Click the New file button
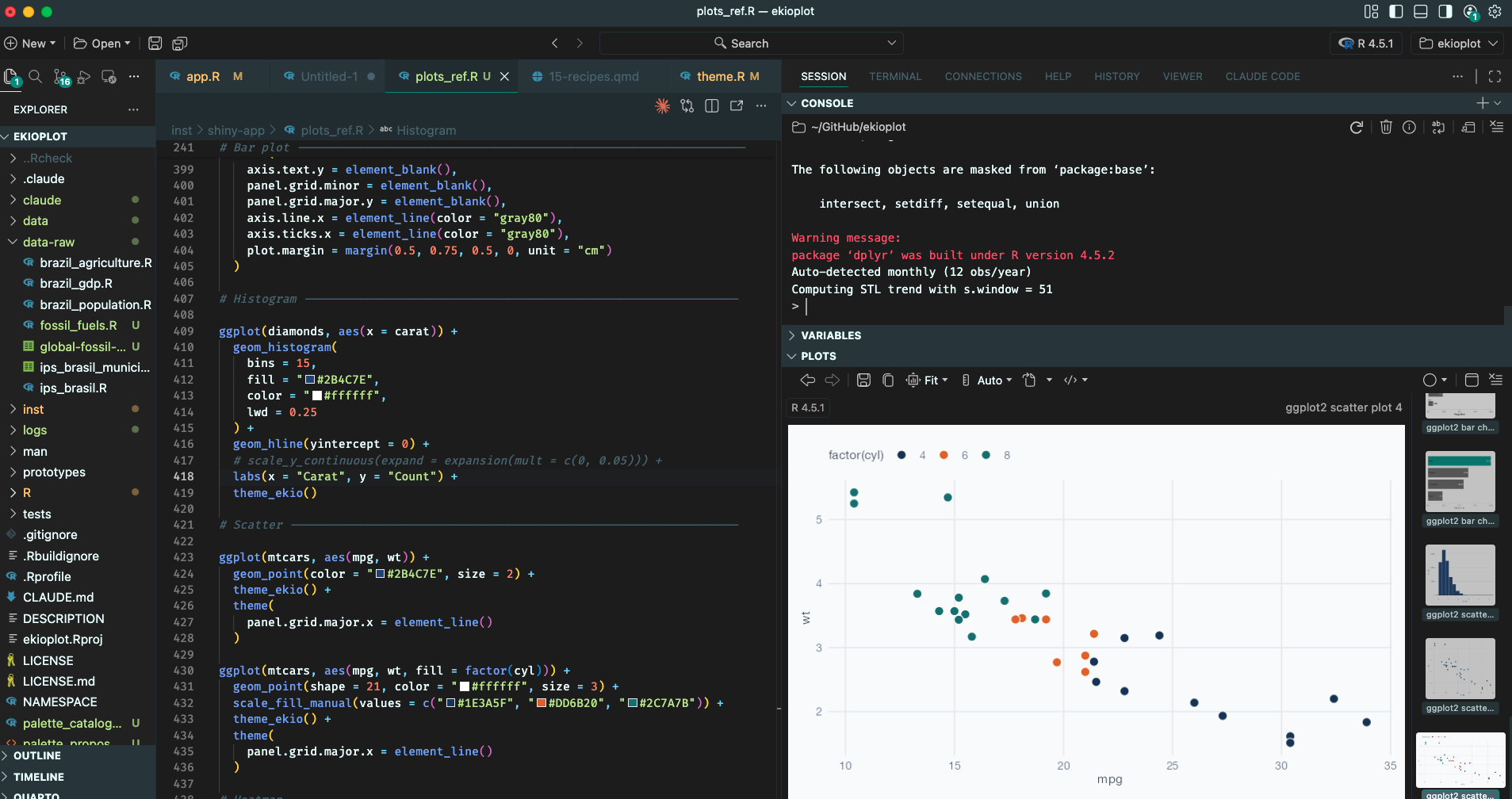 (x=29, y=44)
